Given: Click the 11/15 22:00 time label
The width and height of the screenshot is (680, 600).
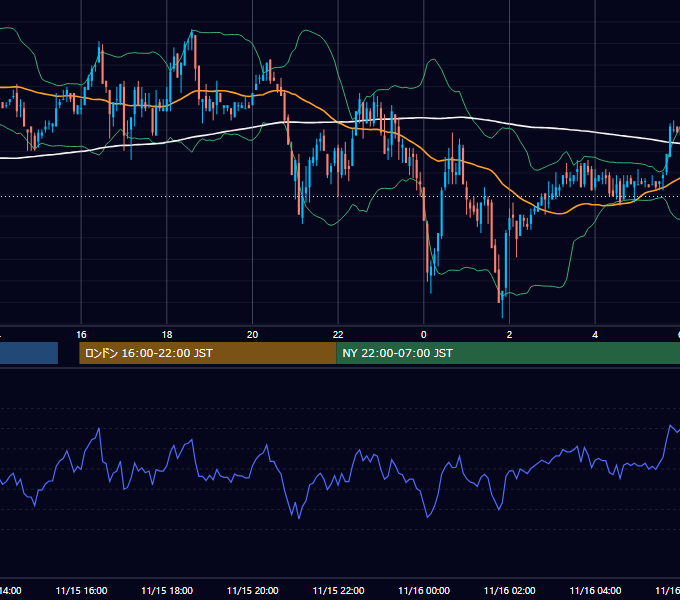Looking at the screenshot, I should pos(338,590).
